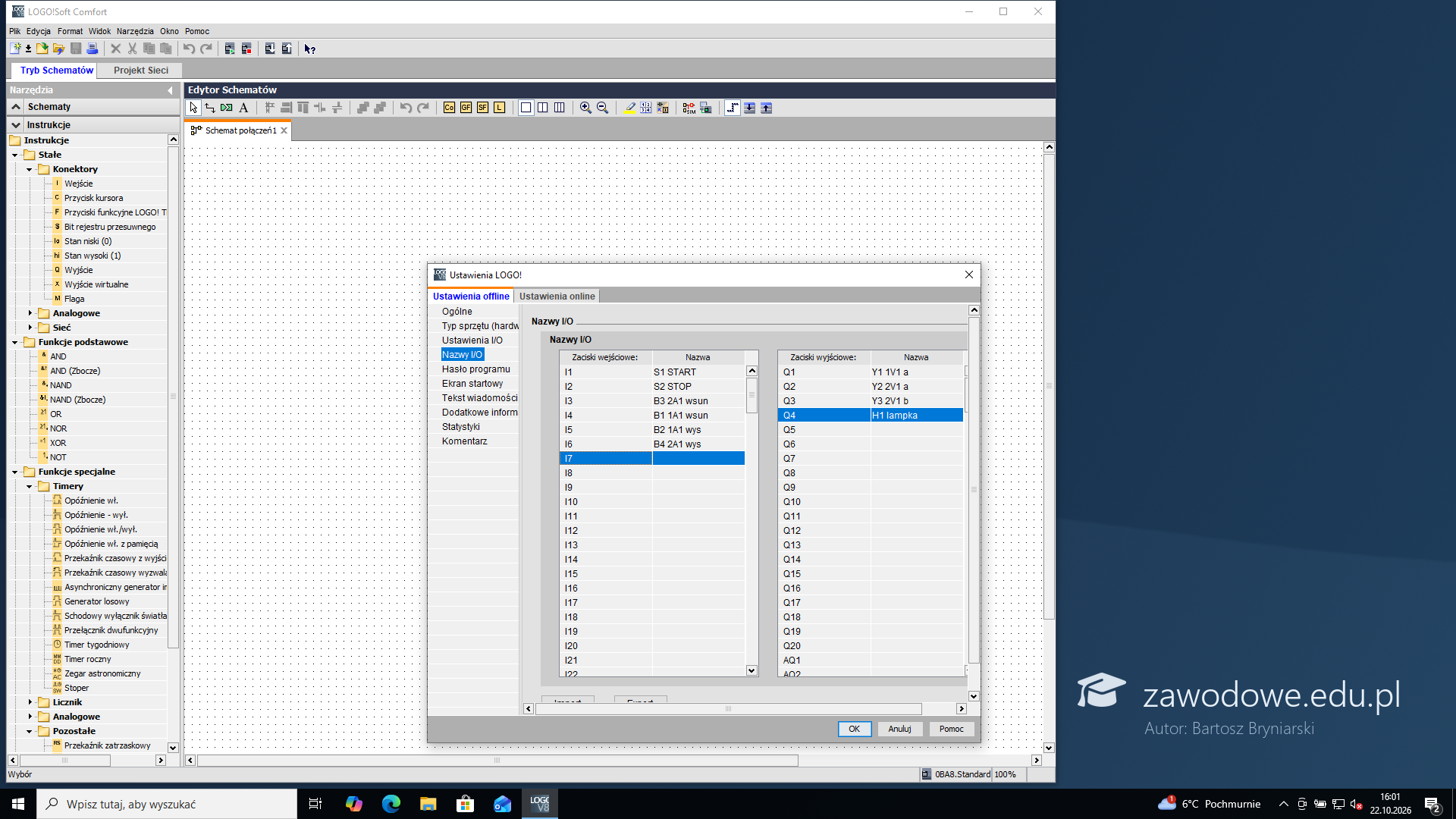
Task: Click Anuluj to cancel dialog
Action: pos(899,729)
